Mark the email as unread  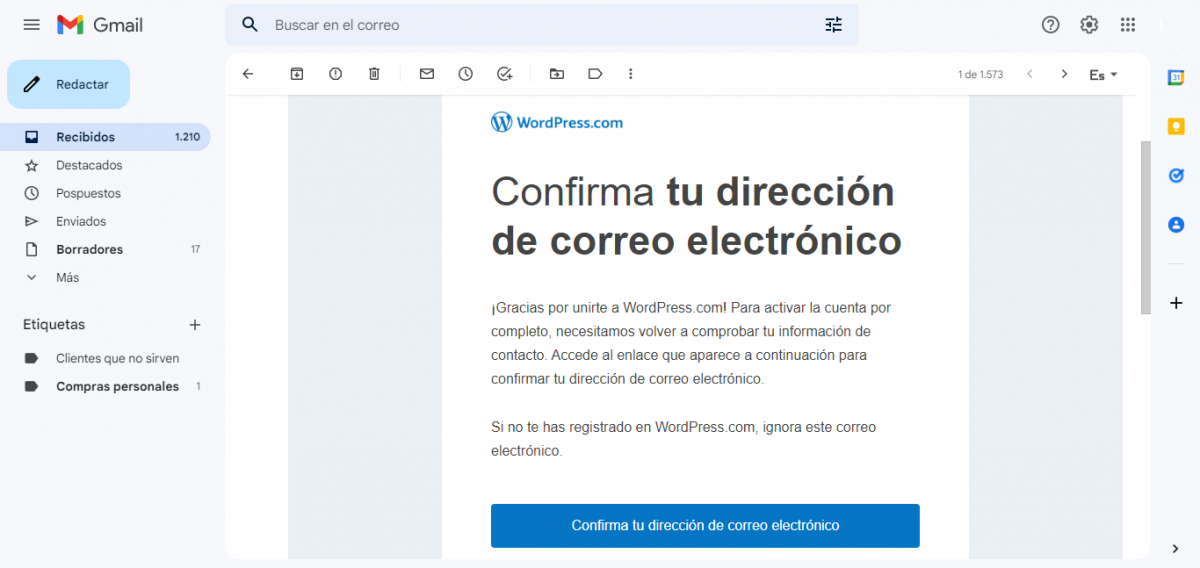[x=427, y=74]
